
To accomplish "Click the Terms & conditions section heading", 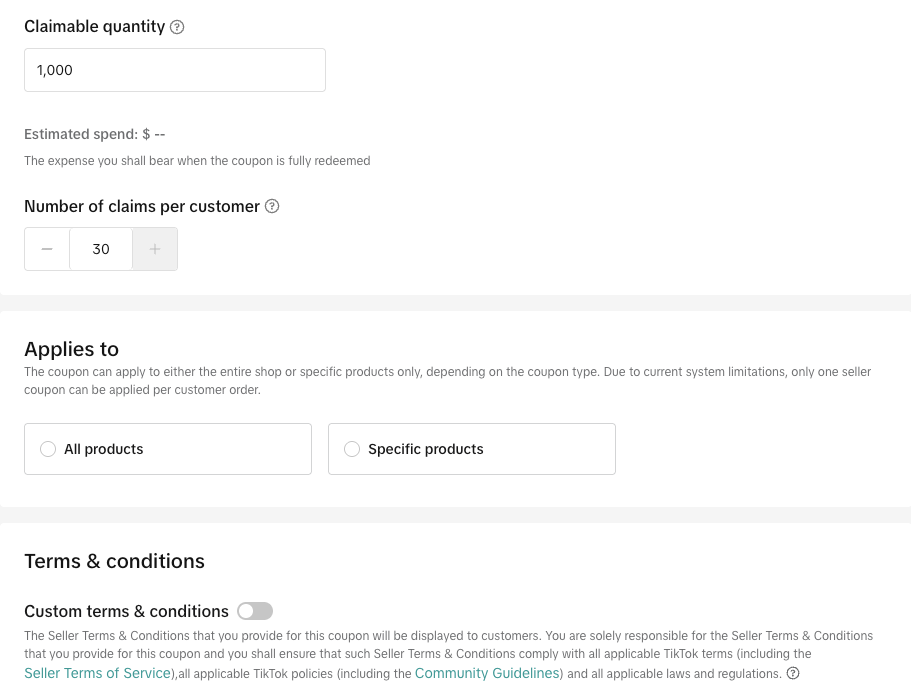I will (x=114, y=561).
